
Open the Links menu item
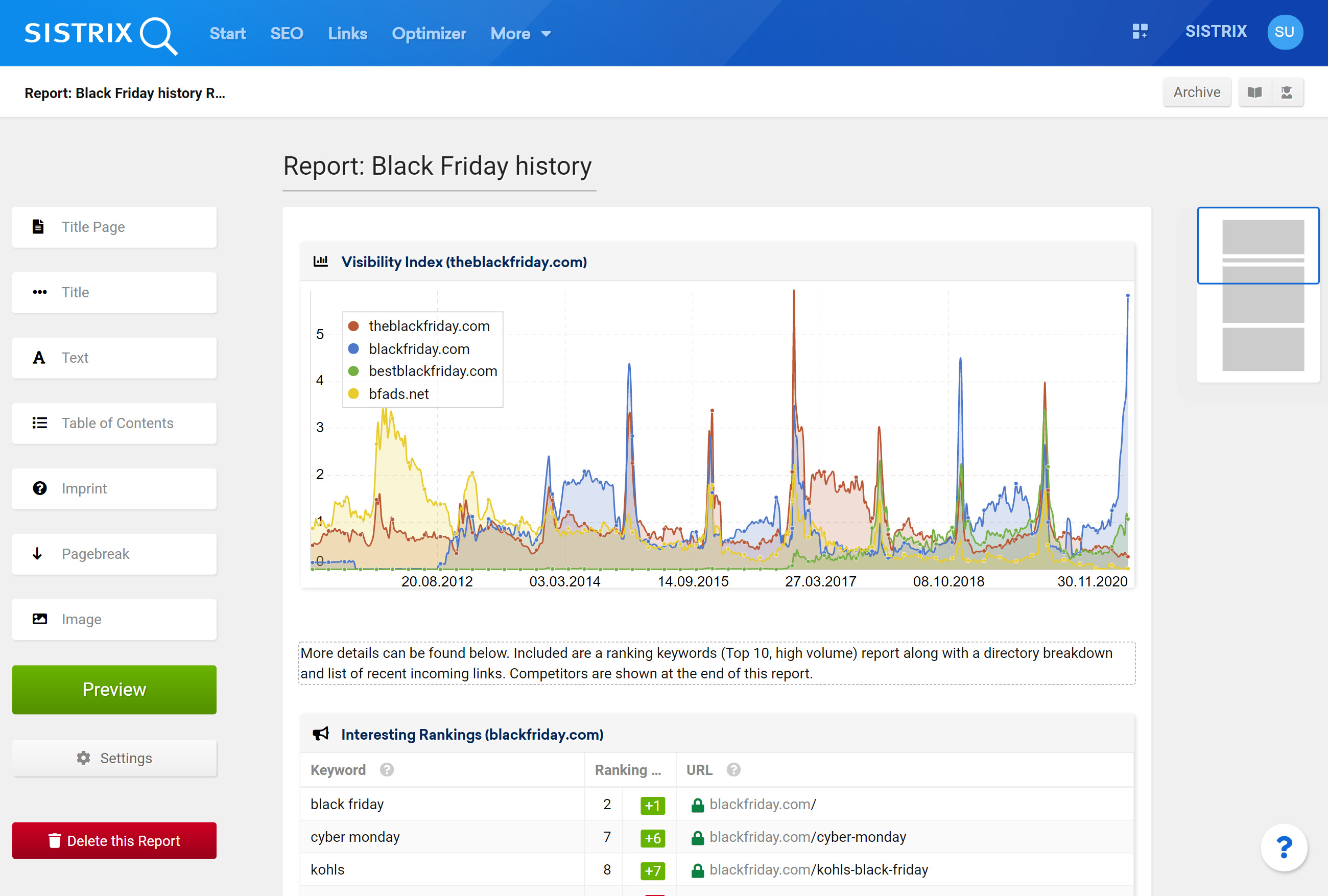(x=347, y=34)
